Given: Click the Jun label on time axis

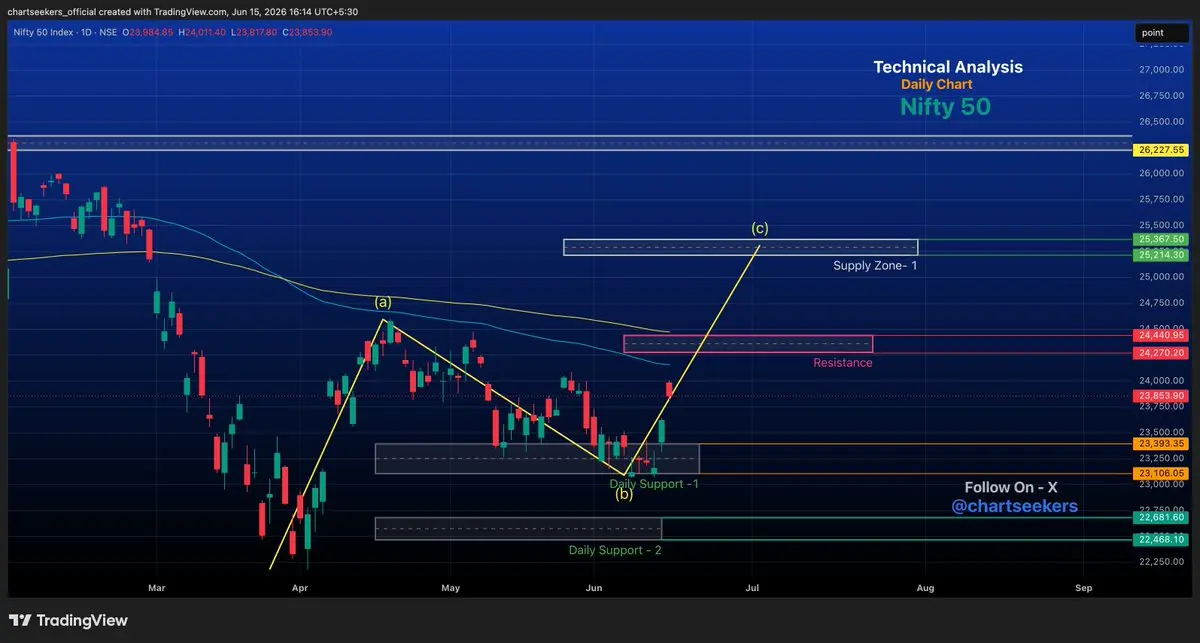Looking at the screenshot, I should (595, 589).
